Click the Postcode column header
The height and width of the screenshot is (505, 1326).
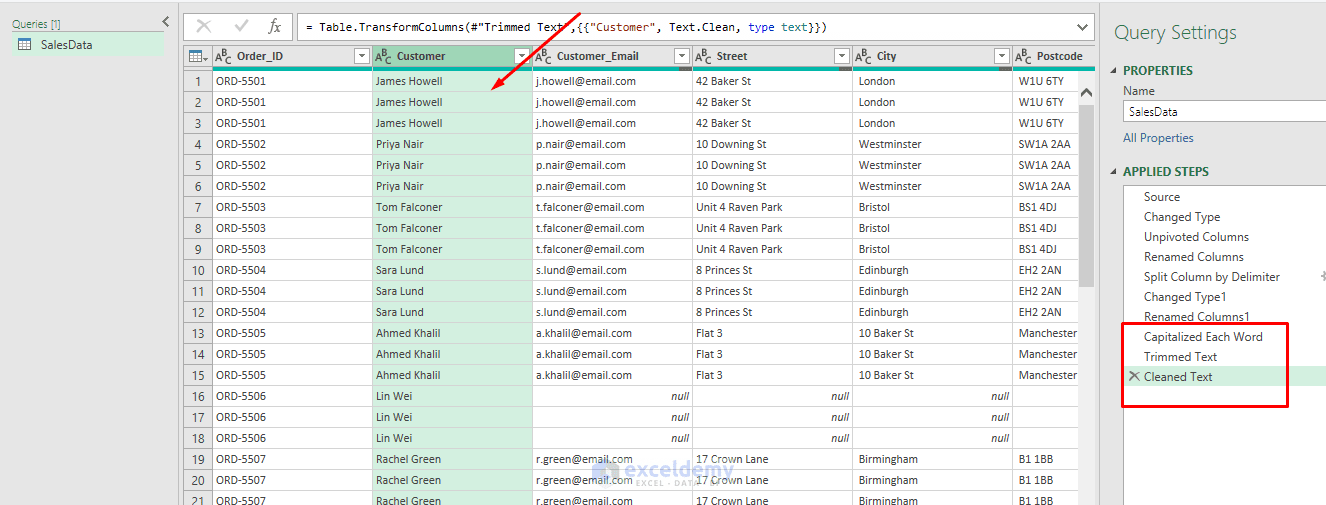click(1054, 56)
